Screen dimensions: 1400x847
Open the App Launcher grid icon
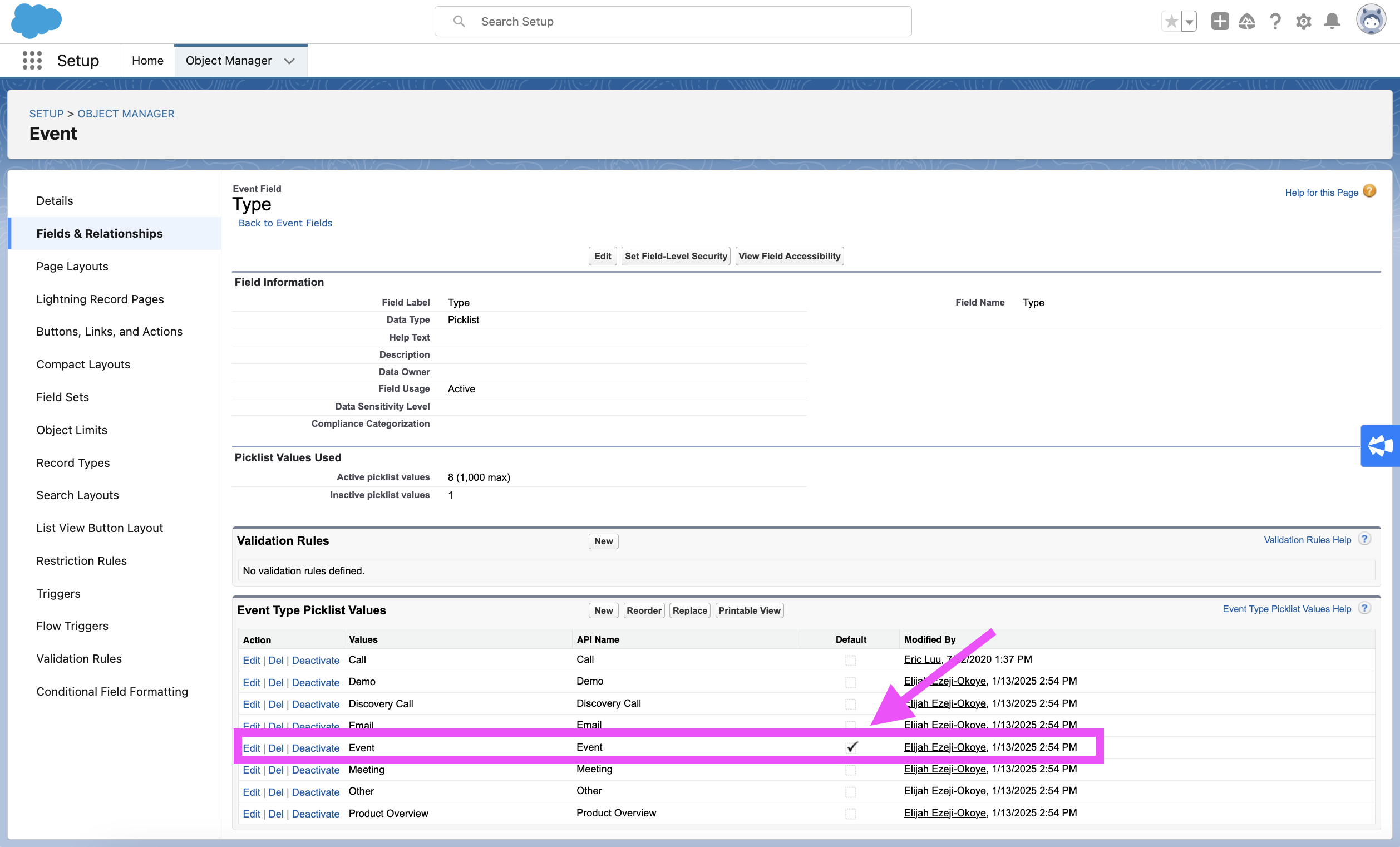[32, 60]
